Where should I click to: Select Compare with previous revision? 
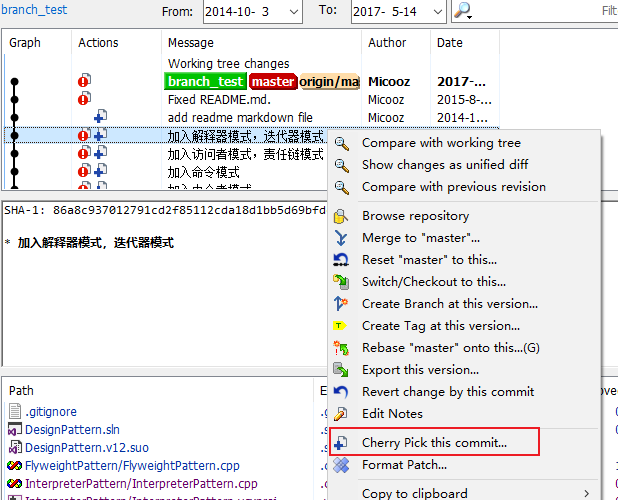point(454,187)
